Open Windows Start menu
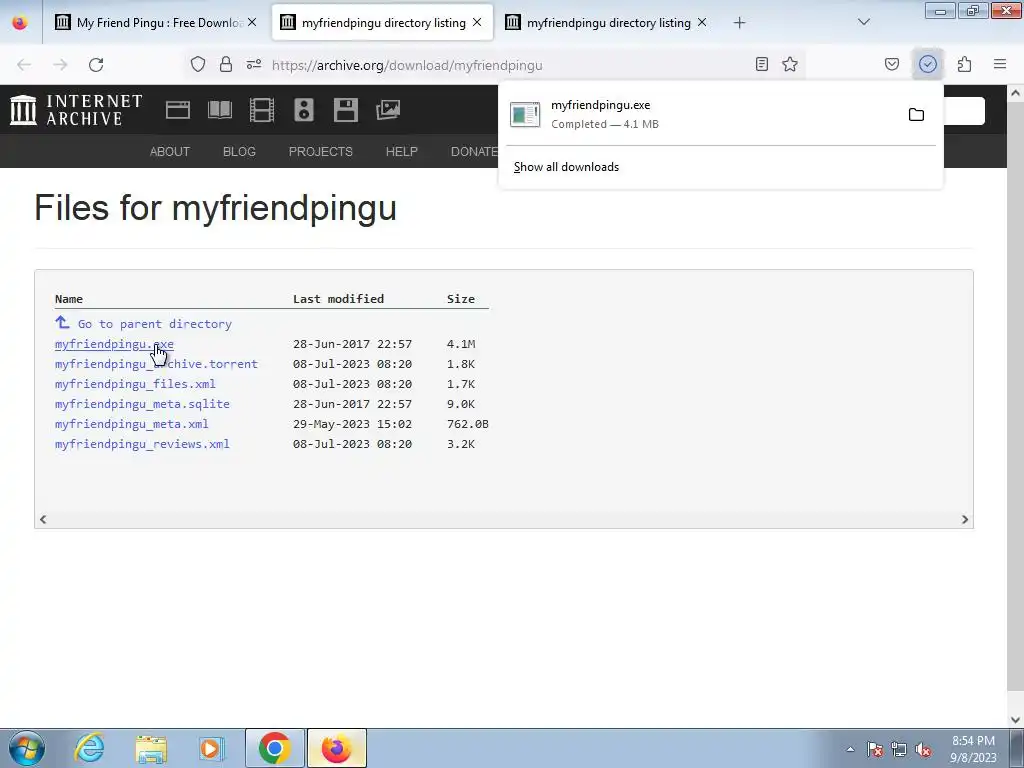The height and width of the screenshot is (768, 1024). [x=27, y=748]
